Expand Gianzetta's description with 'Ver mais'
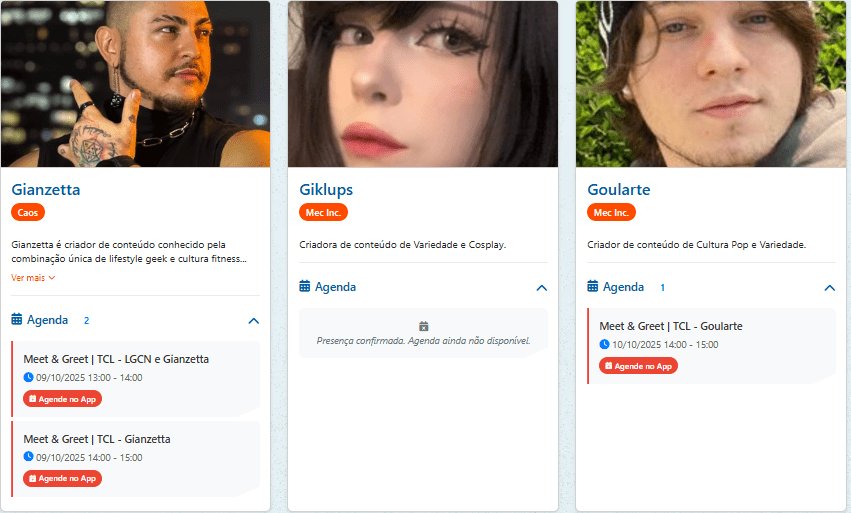 coord(33,277)
